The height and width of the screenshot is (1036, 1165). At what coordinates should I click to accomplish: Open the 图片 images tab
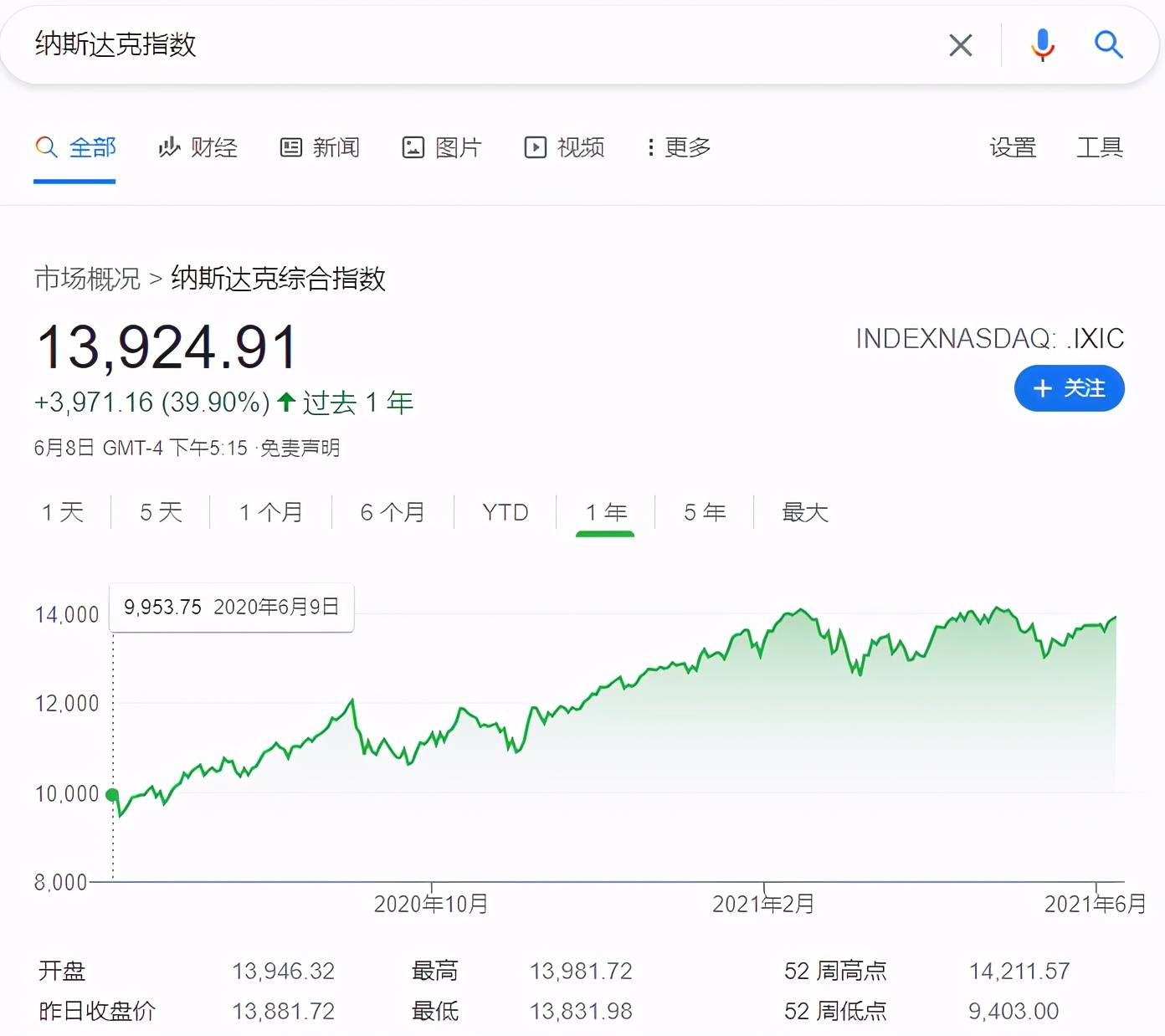442,148
